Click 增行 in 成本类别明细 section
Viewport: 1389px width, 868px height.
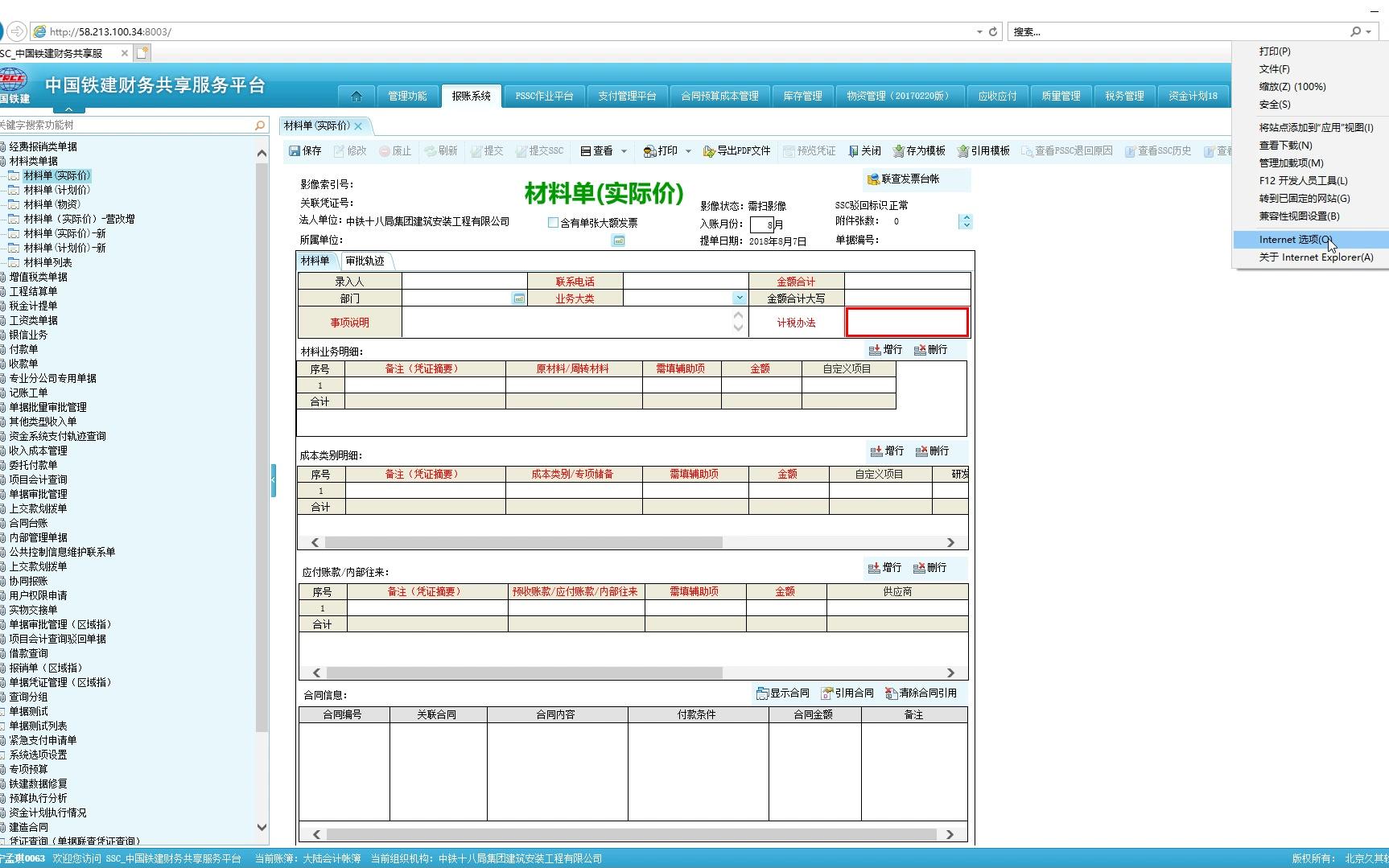887,450
